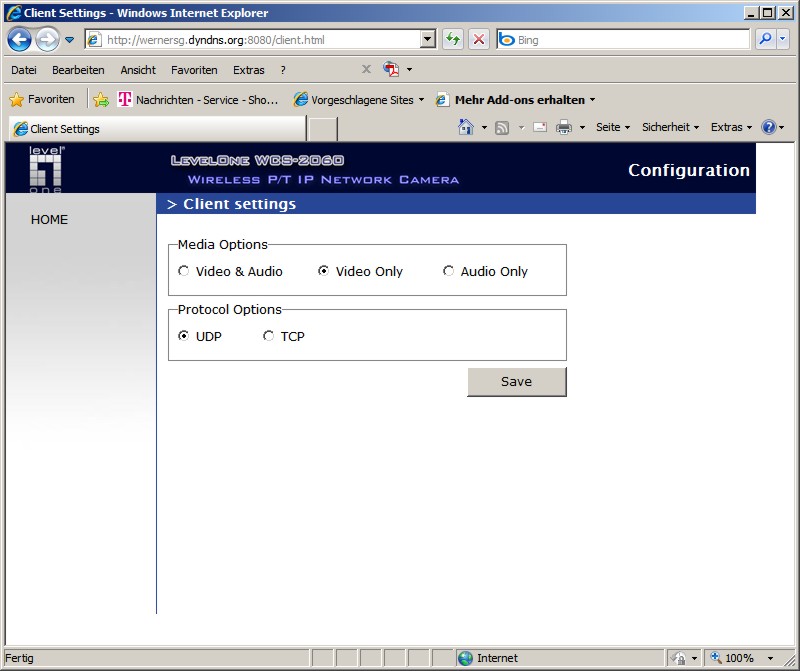Open the Favoriten star button

42,100
